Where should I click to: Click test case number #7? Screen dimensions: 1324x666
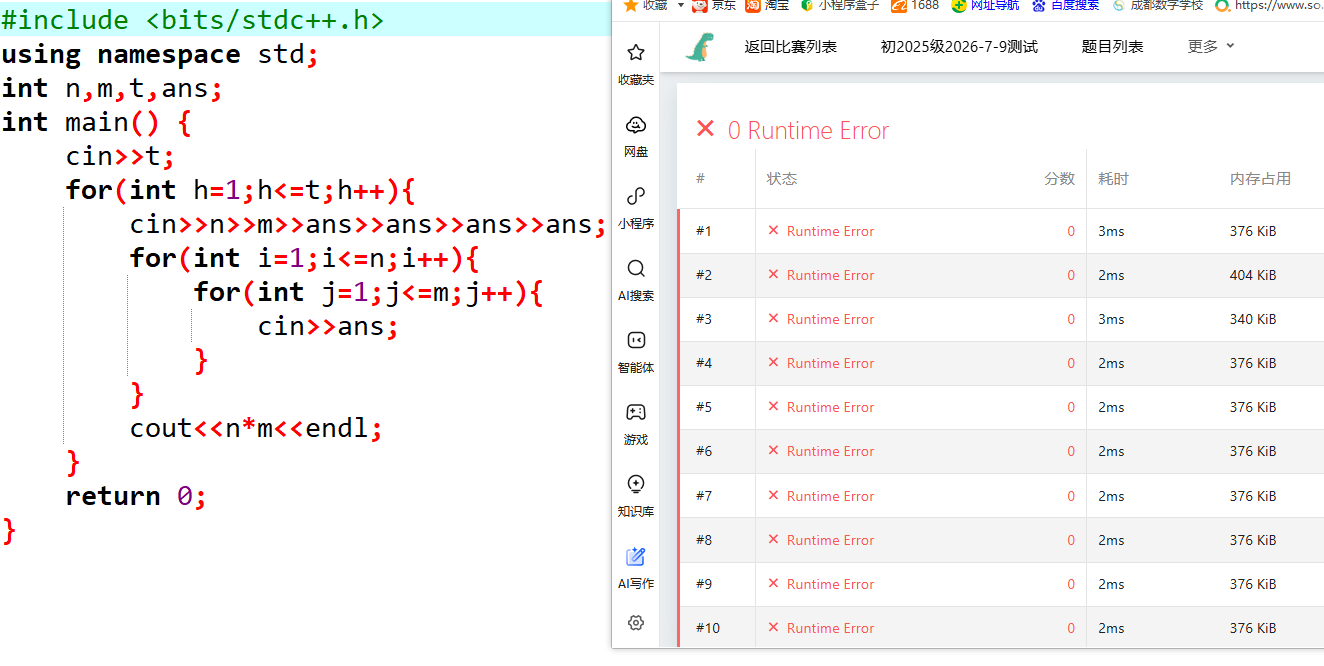tap(704, 496)
